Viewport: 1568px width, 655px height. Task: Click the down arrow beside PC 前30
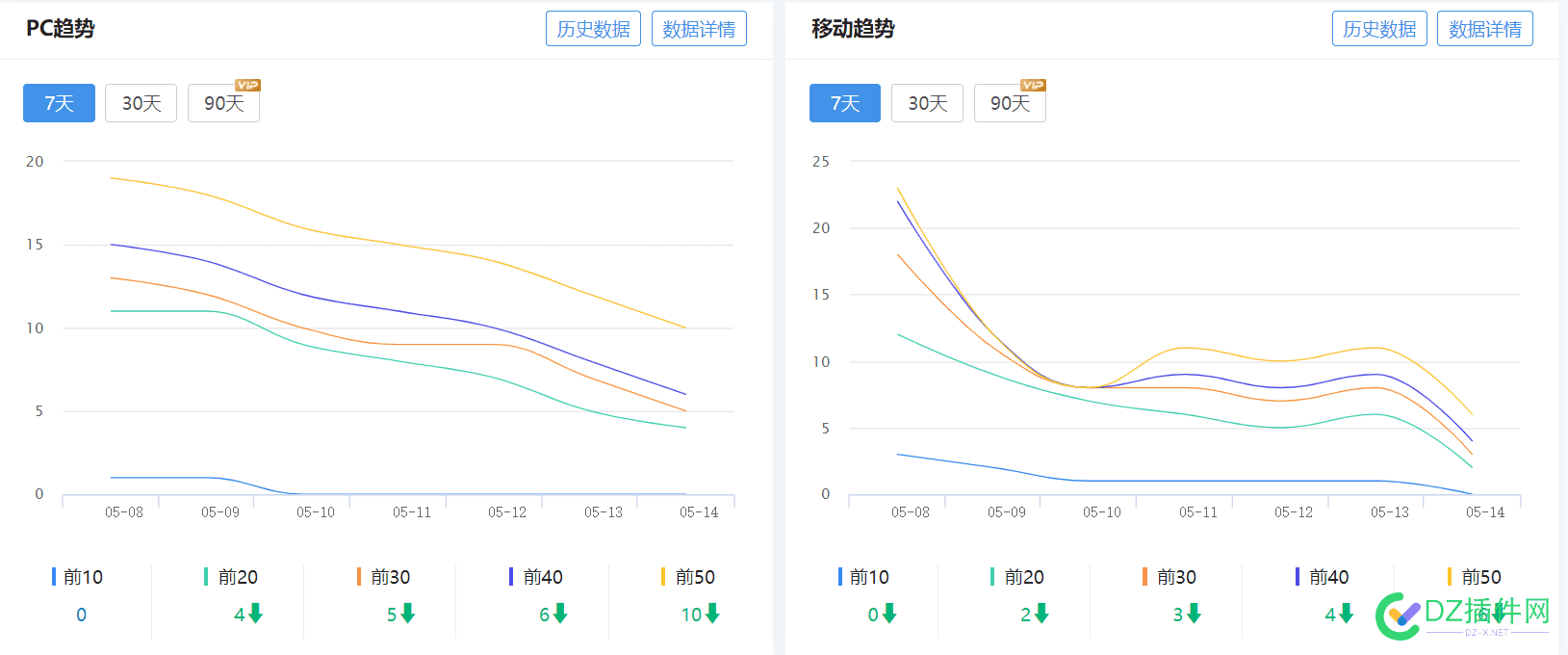[x=408, y=614]
